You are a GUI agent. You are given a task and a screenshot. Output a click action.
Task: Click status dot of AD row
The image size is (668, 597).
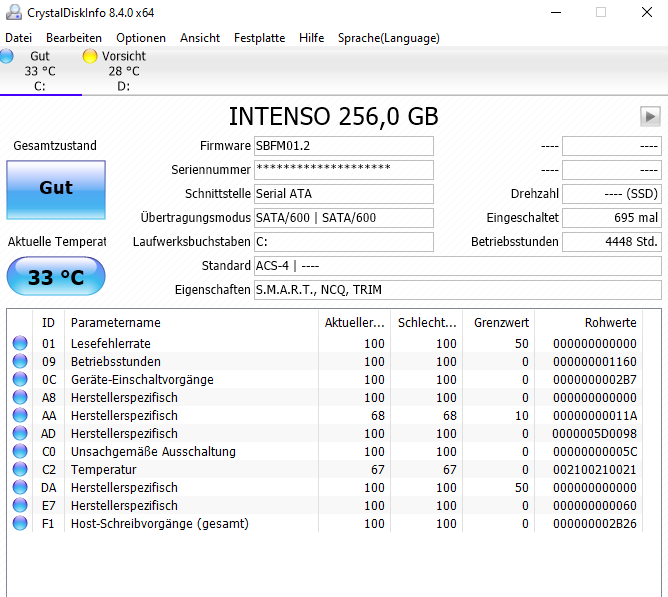click(x=20, y=433)
